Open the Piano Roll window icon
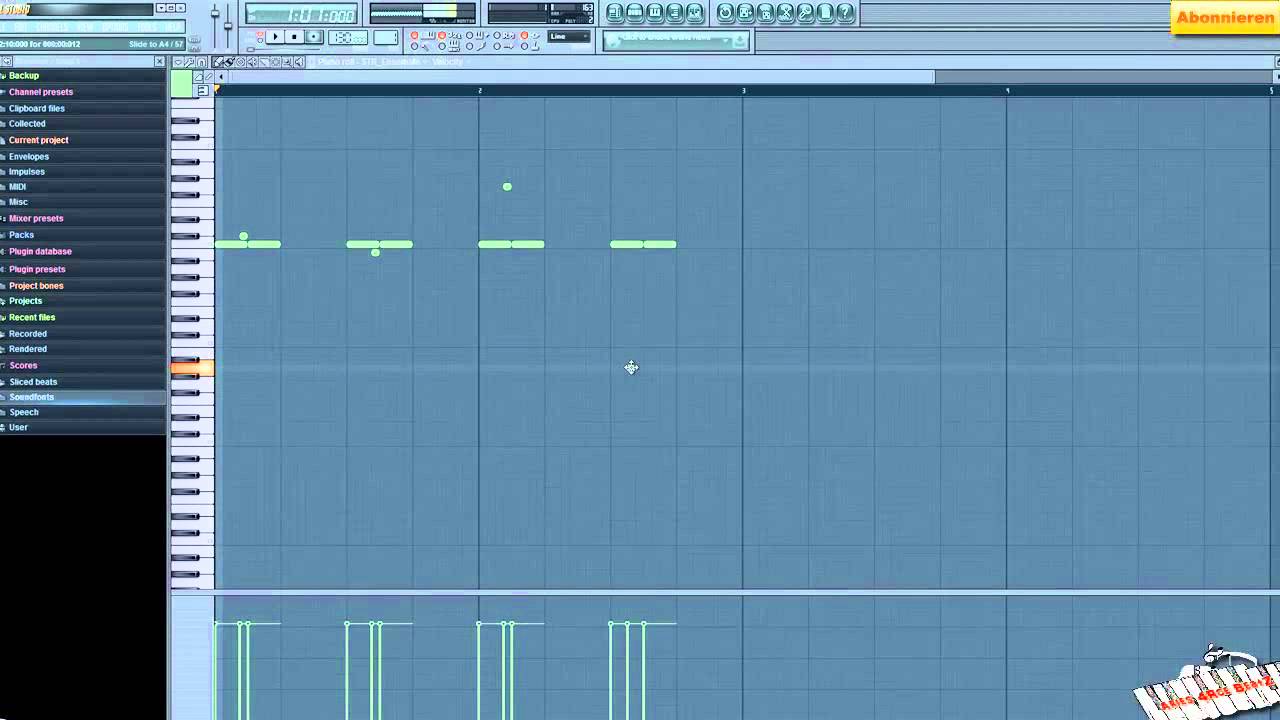 pos(655,13)
